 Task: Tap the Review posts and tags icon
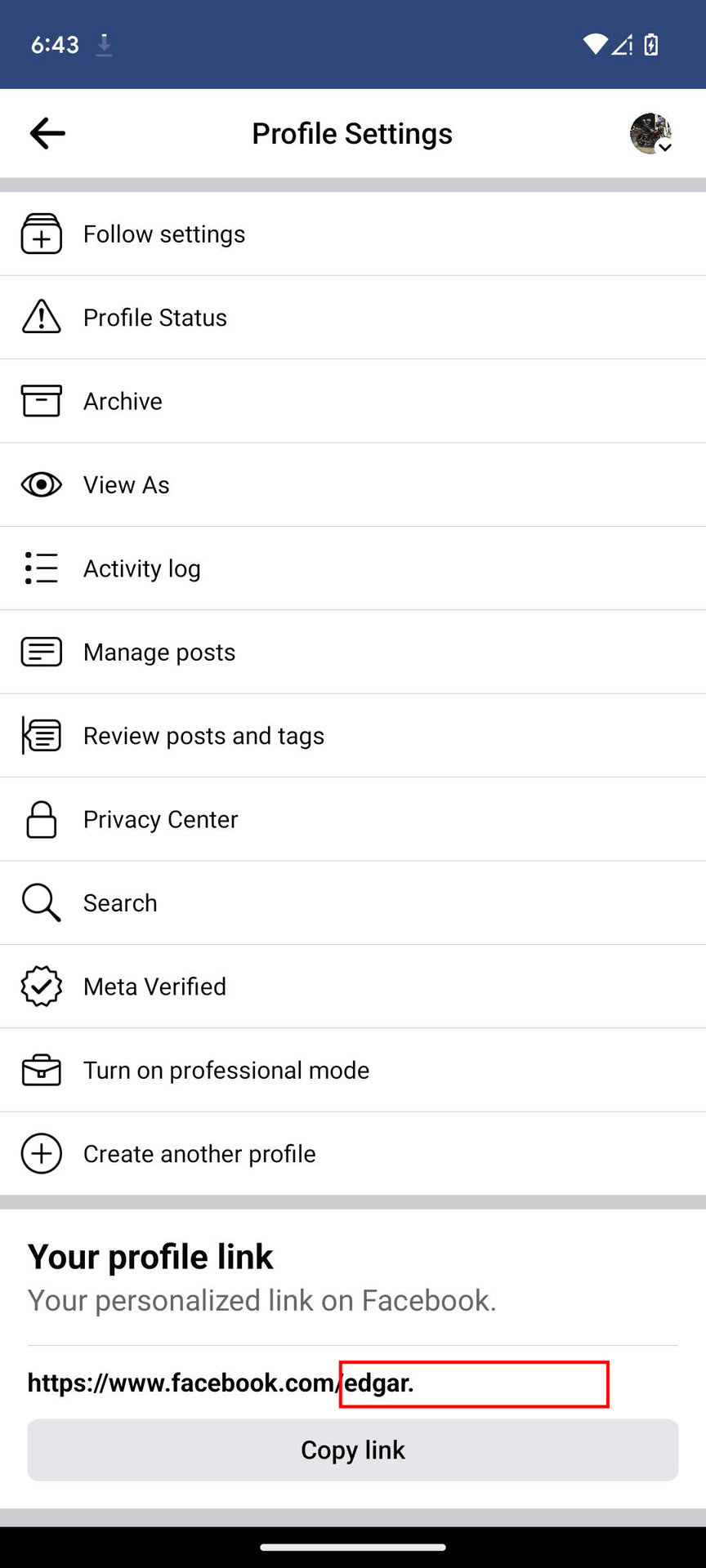tap(41, 736)
